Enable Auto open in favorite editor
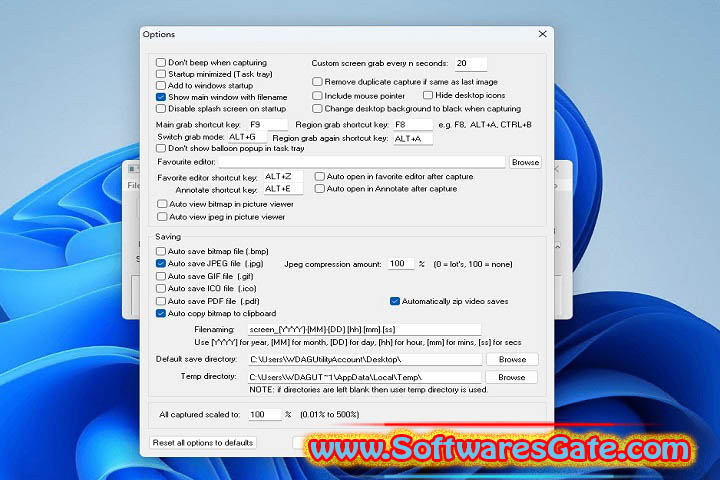 (320, 176)
